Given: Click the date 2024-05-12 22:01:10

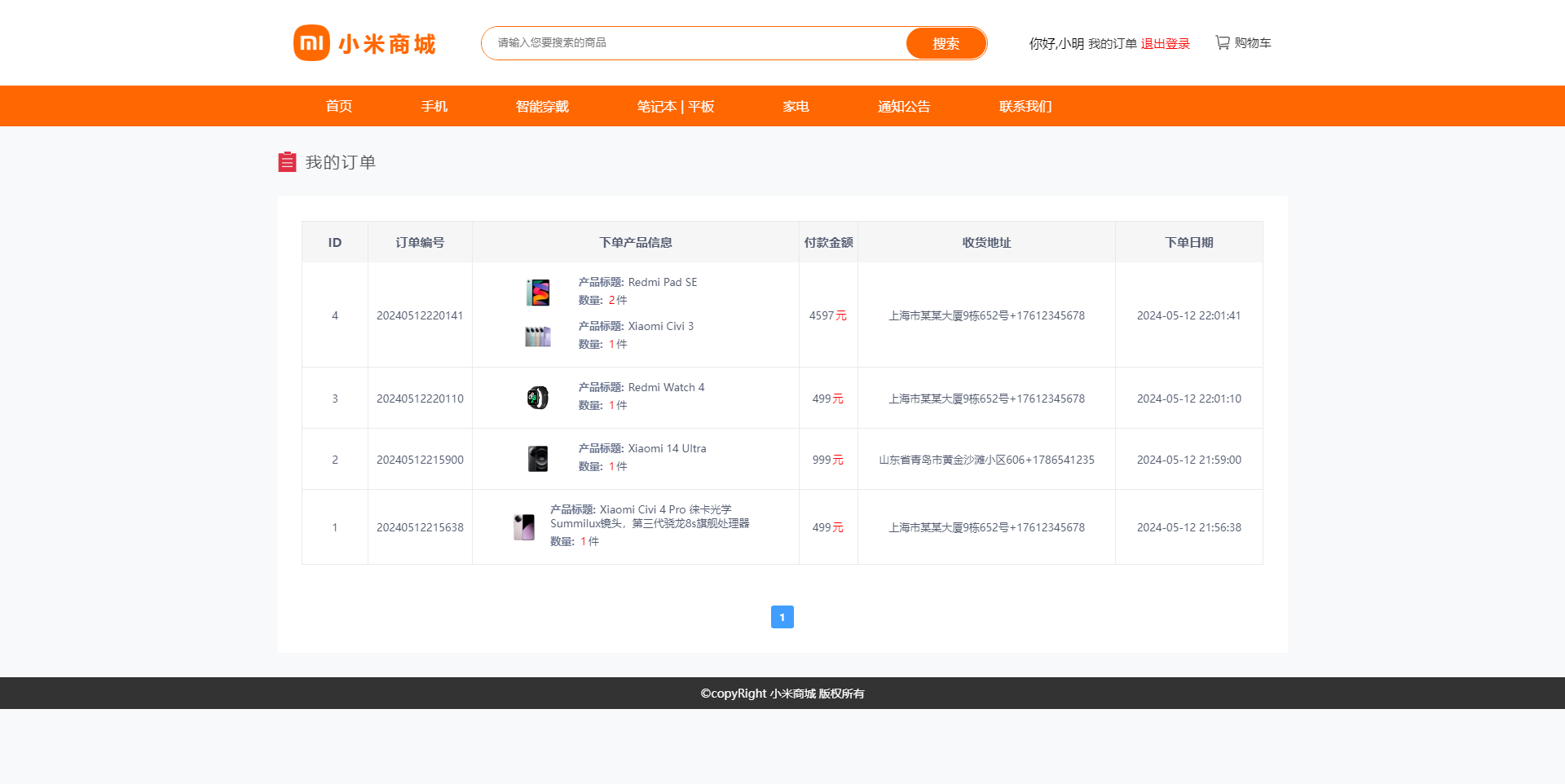Looking at the screenshot, I should (1189, 399).
